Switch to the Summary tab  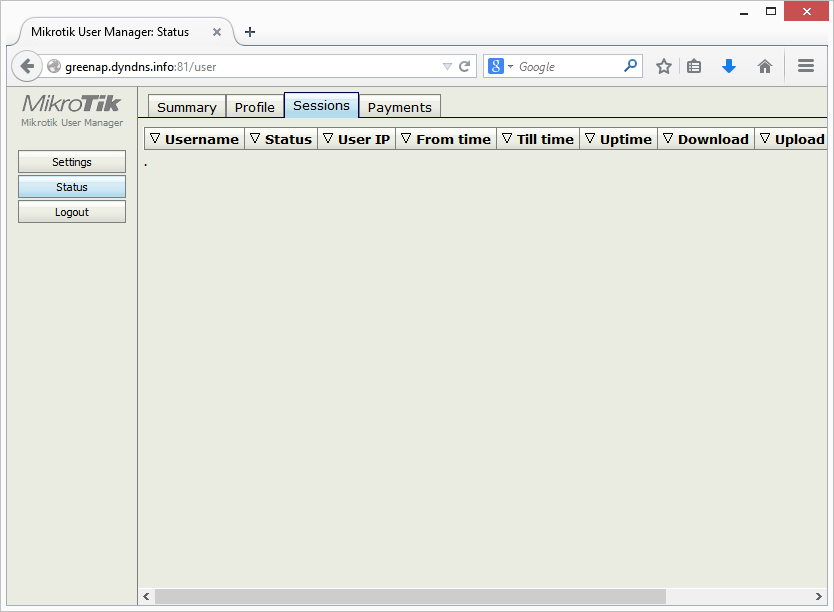click(x=187, y=107)
